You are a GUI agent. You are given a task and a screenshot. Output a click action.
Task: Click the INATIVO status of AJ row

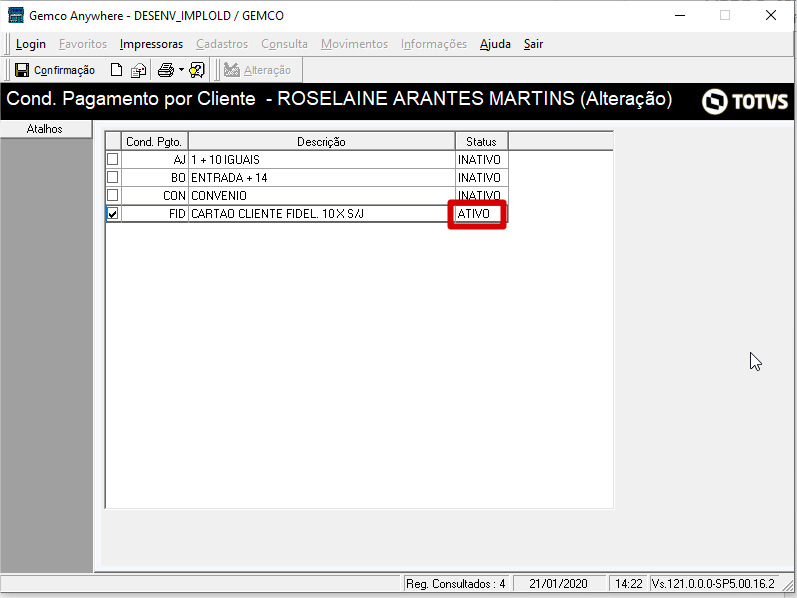click(481, 160)
